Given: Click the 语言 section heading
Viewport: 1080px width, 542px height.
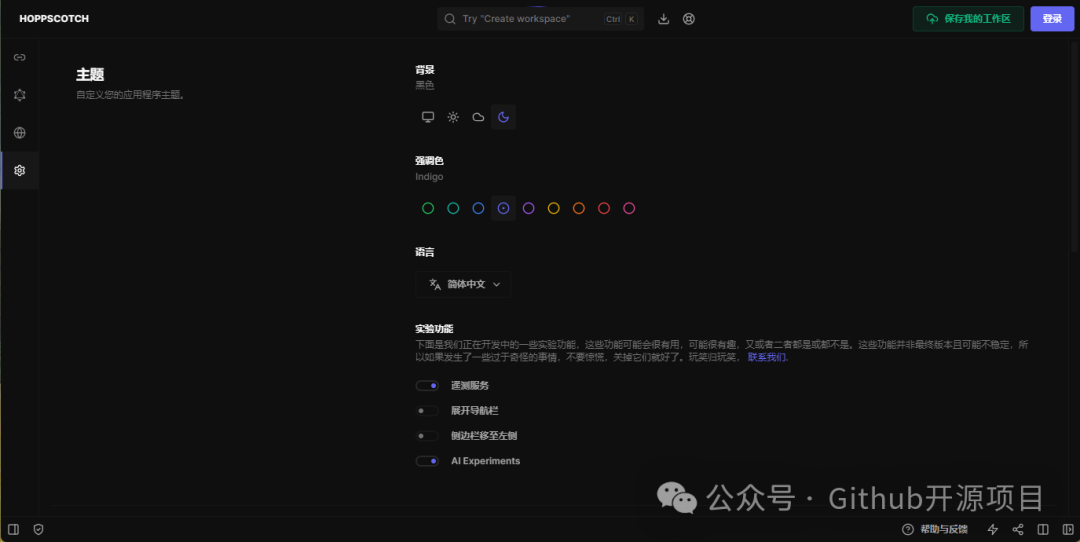Looking at the screenshot, I should (x=424, y=252).
